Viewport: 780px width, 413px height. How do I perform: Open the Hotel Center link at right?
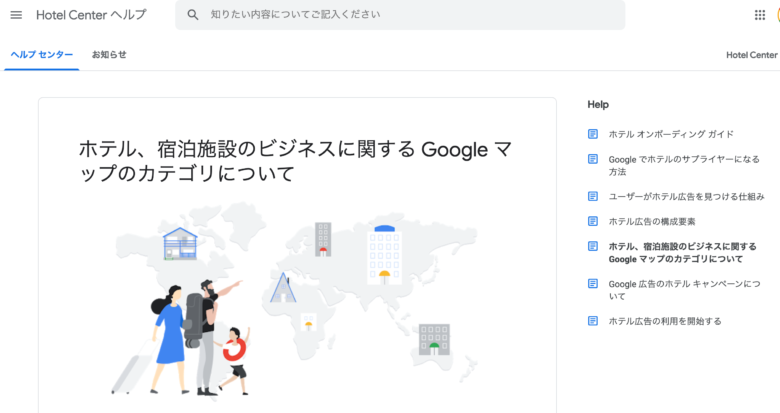[752, 55]
